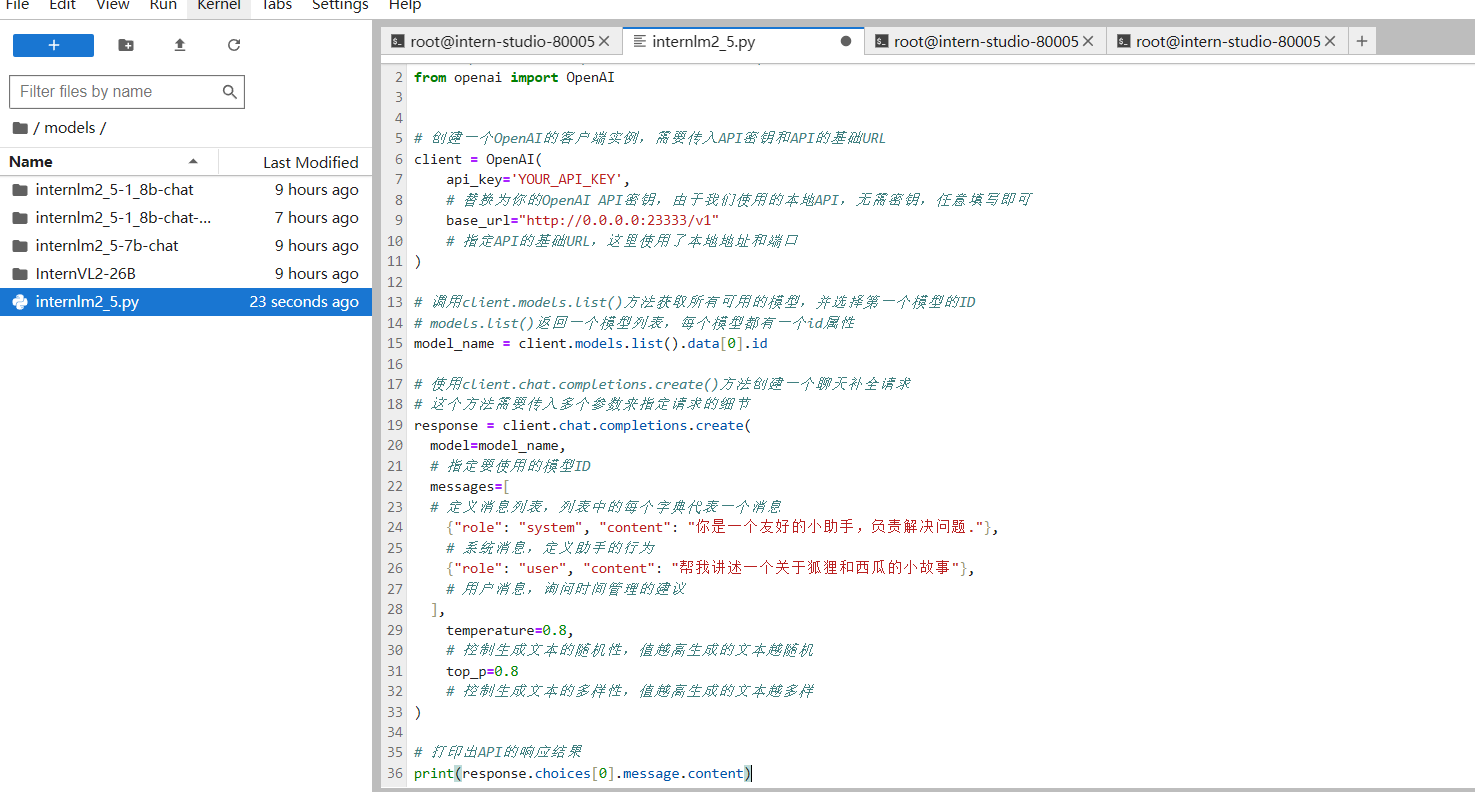Add a new tab with the plus button
The image size is (1475, 792).
tap(1362, 41)
